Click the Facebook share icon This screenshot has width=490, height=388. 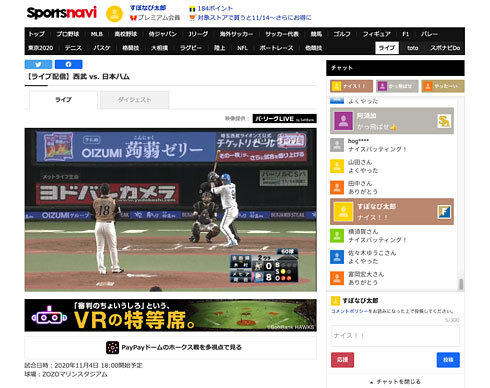[x=68, y=64]
